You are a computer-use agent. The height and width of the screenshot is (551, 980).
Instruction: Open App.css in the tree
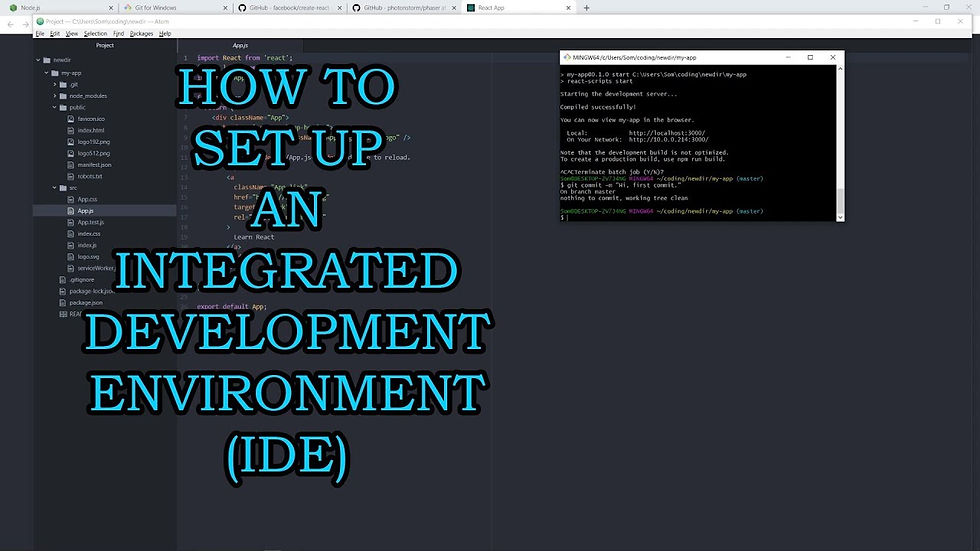click(x=88, y=199)
